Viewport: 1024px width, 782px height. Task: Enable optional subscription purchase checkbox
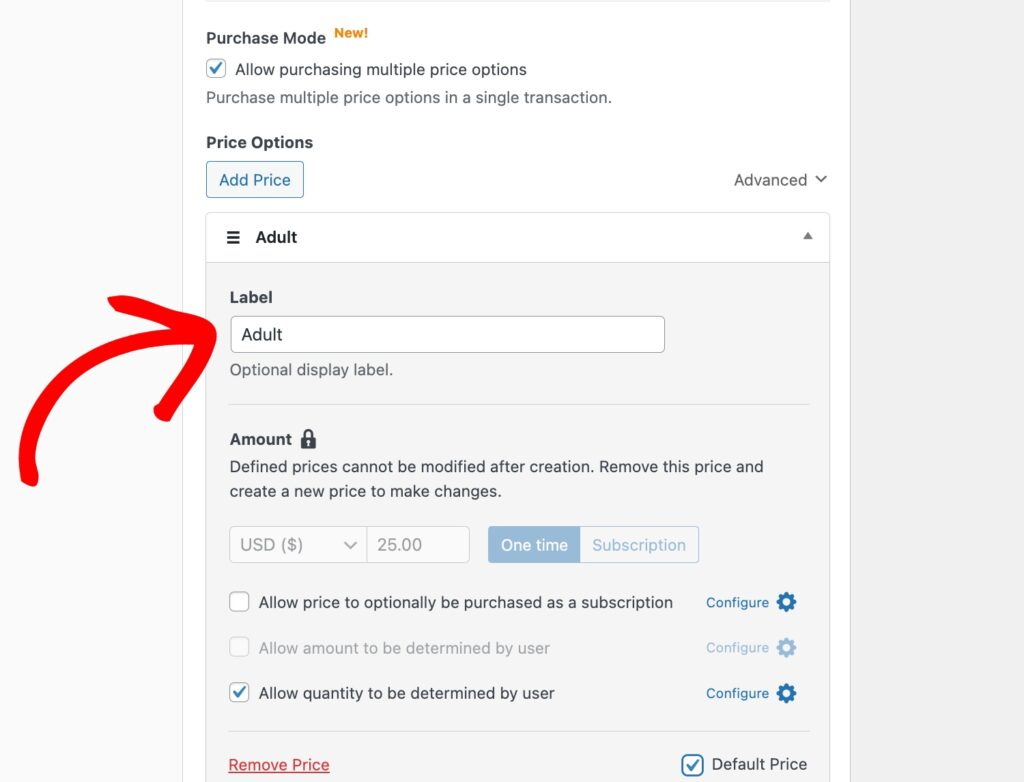239,602
